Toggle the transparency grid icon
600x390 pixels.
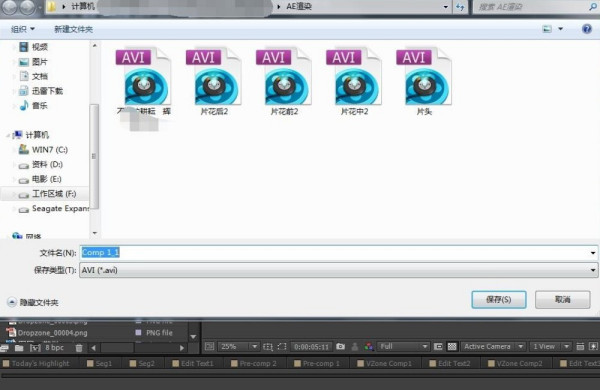click(x=452, y=347)
